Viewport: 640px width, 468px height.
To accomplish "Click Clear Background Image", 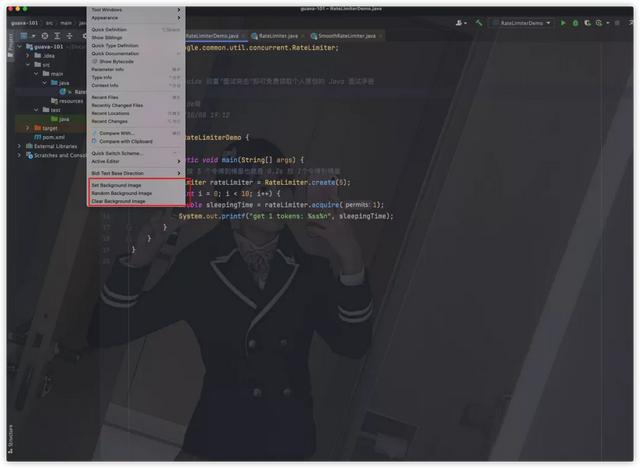I will click(x=136, y=202).
